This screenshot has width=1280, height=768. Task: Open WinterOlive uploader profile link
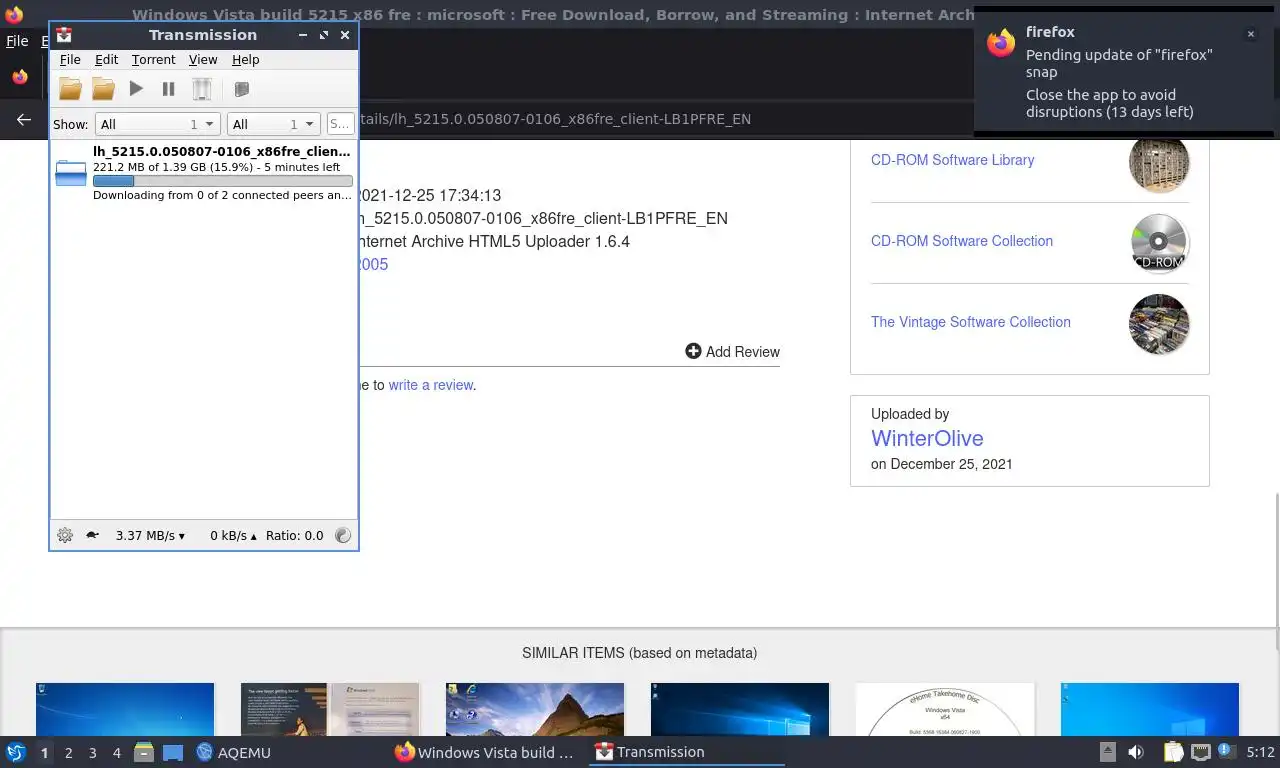pos(927,438)
